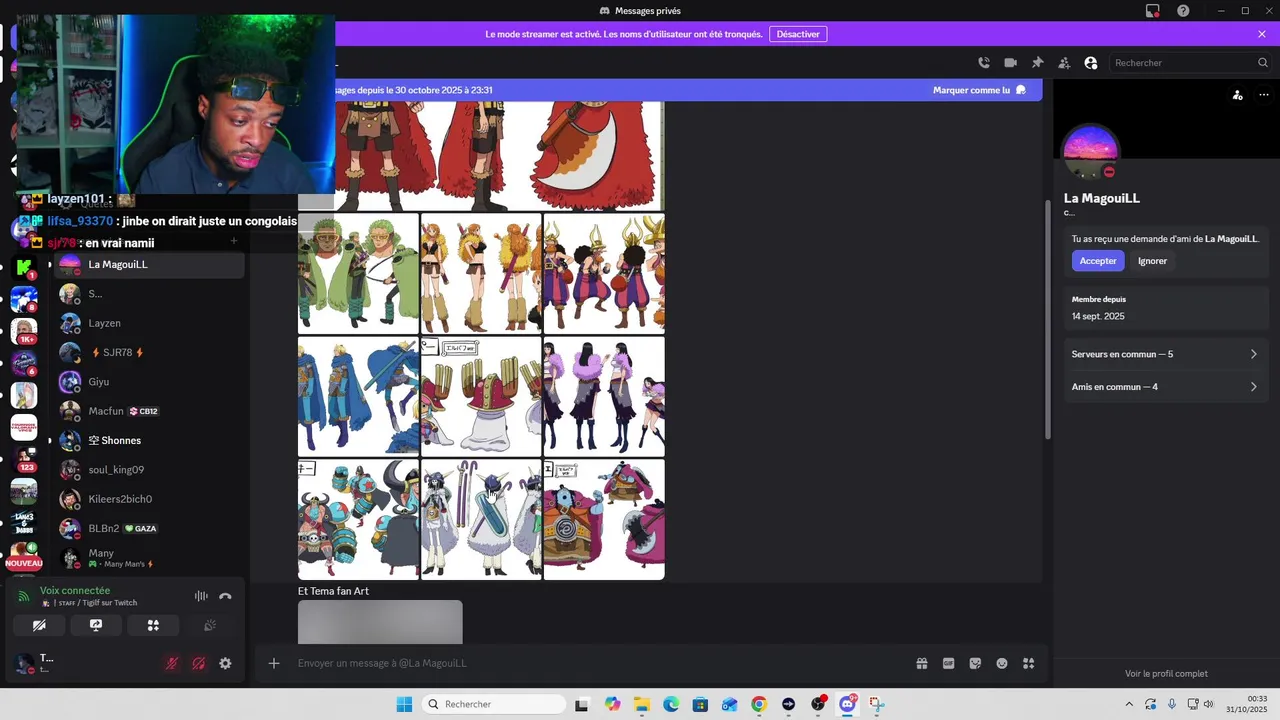Open three-dots menu in profile panel

[x=1264, y=95]
